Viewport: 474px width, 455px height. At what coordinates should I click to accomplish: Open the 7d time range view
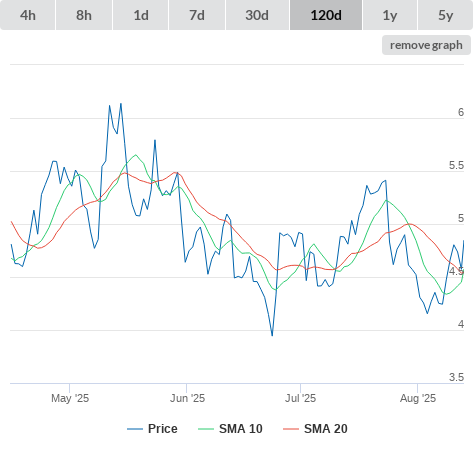(x=197, y=15)
